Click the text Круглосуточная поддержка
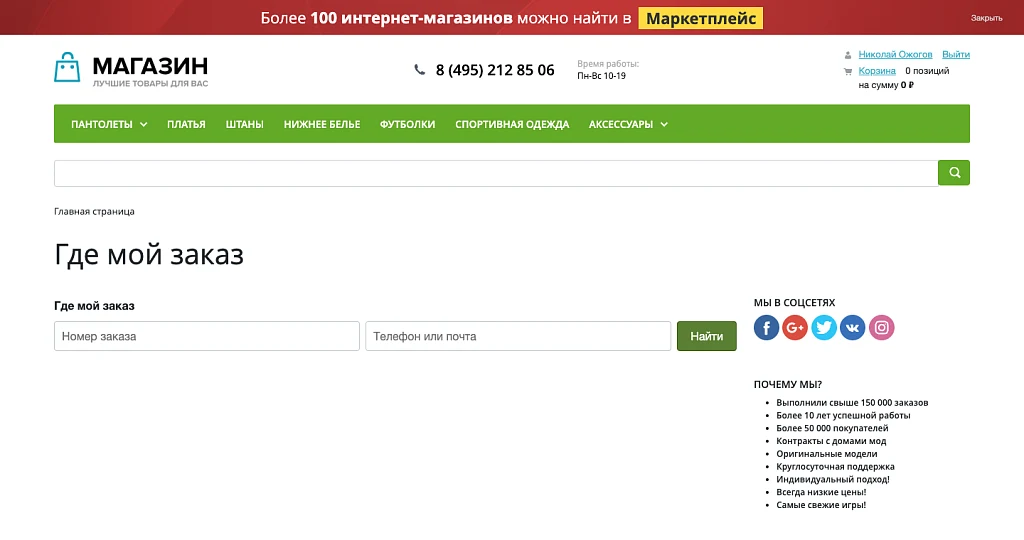The image size is (1024, 540). click(835, 467)
